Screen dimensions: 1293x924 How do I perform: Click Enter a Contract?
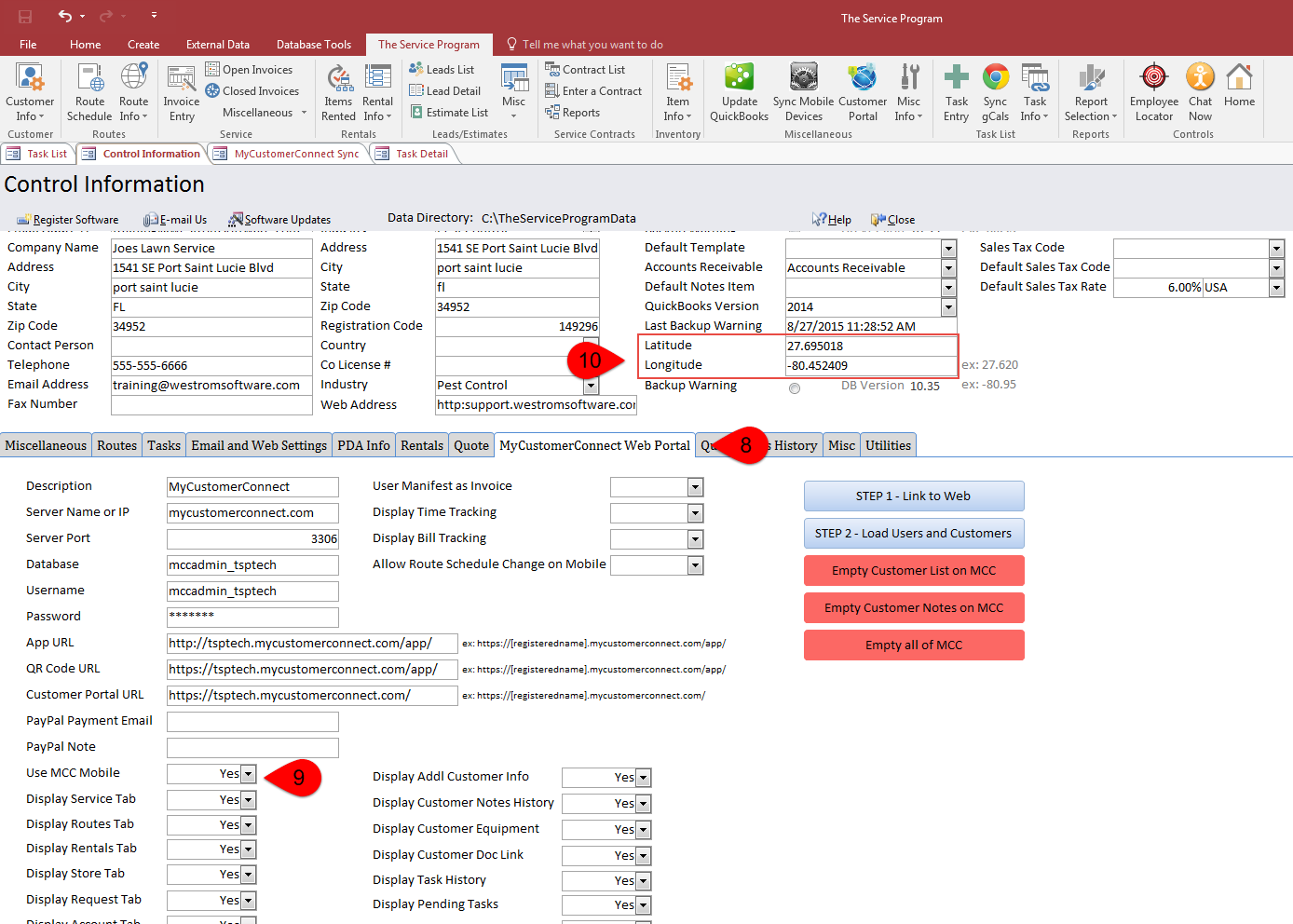(x=593, y=91)
